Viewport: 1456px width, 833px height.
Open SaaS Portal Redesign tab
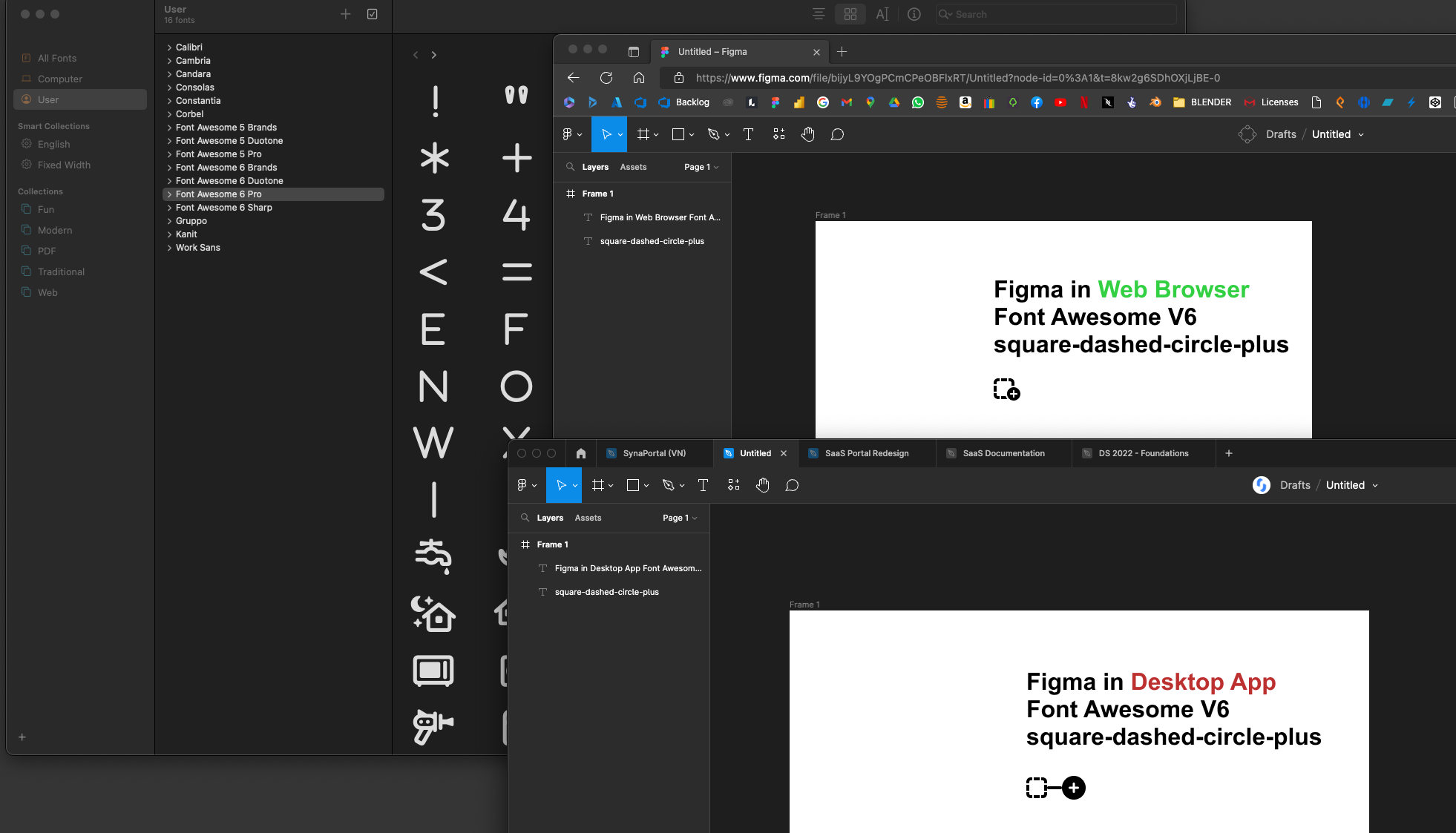[866, 453]
